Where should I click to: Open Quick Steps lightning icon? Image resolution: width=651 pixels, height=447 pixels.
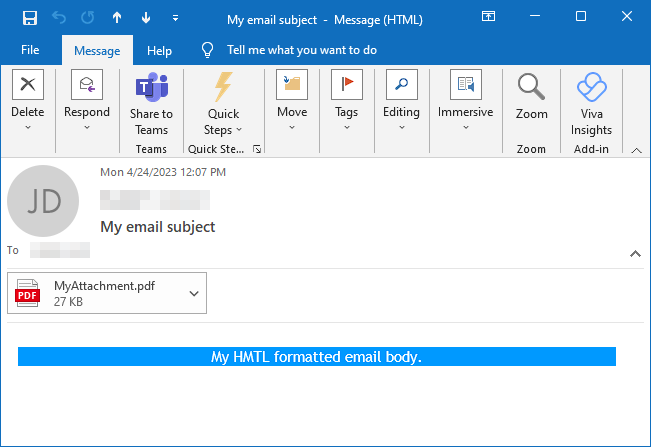point(223,87)
